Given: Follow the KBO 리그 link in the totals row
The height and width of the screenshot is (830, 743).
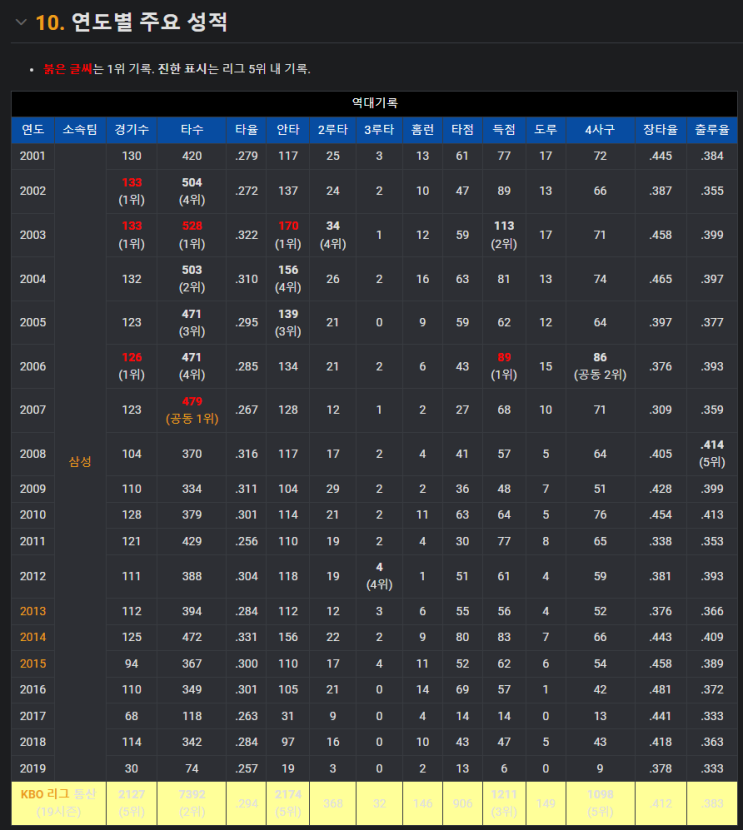Looking at the screenshot, I should pyautogui.click(x=45, y=794).
